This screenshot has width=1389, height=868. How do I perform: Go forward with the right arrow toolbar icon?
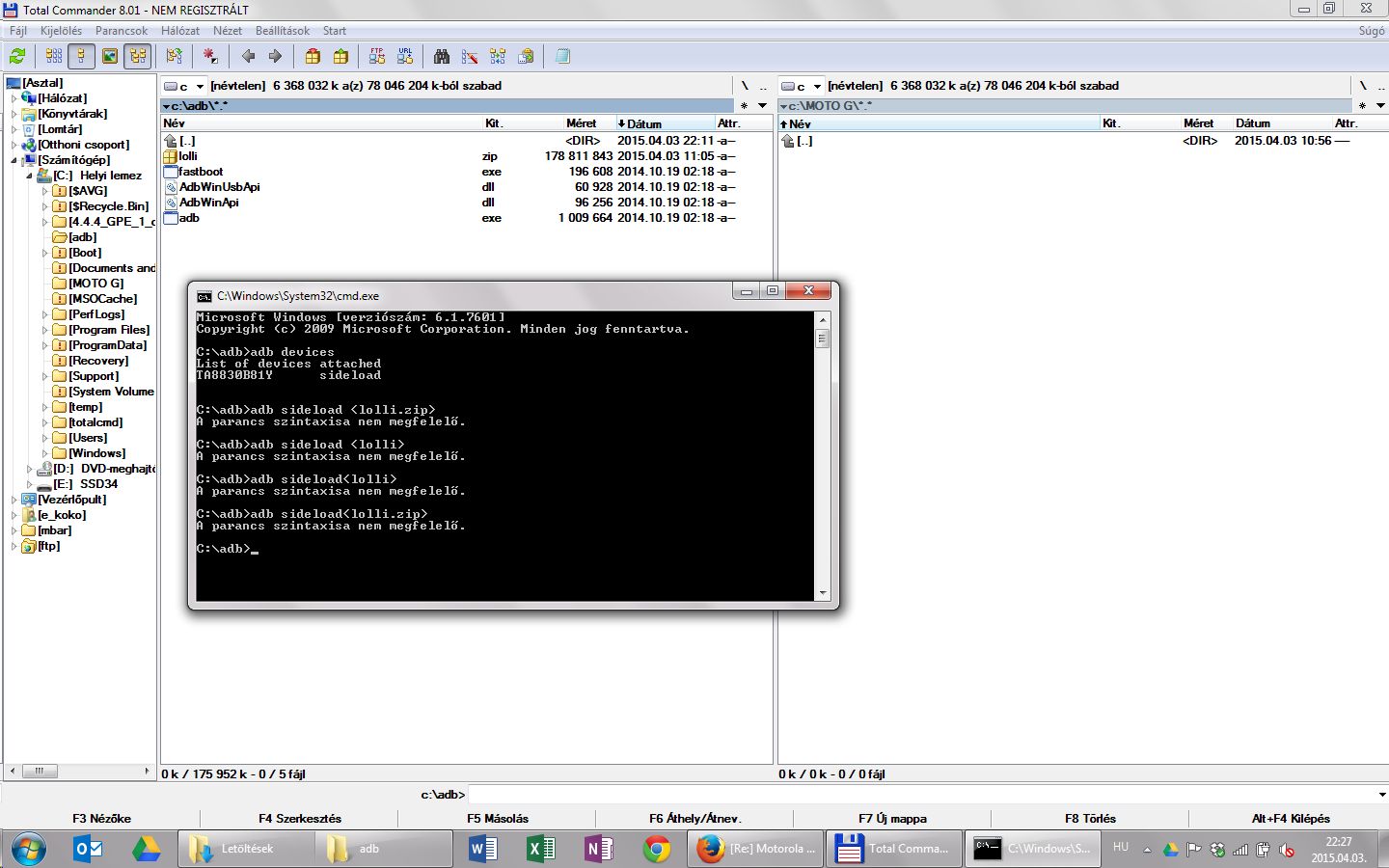[x=276, y=56]
